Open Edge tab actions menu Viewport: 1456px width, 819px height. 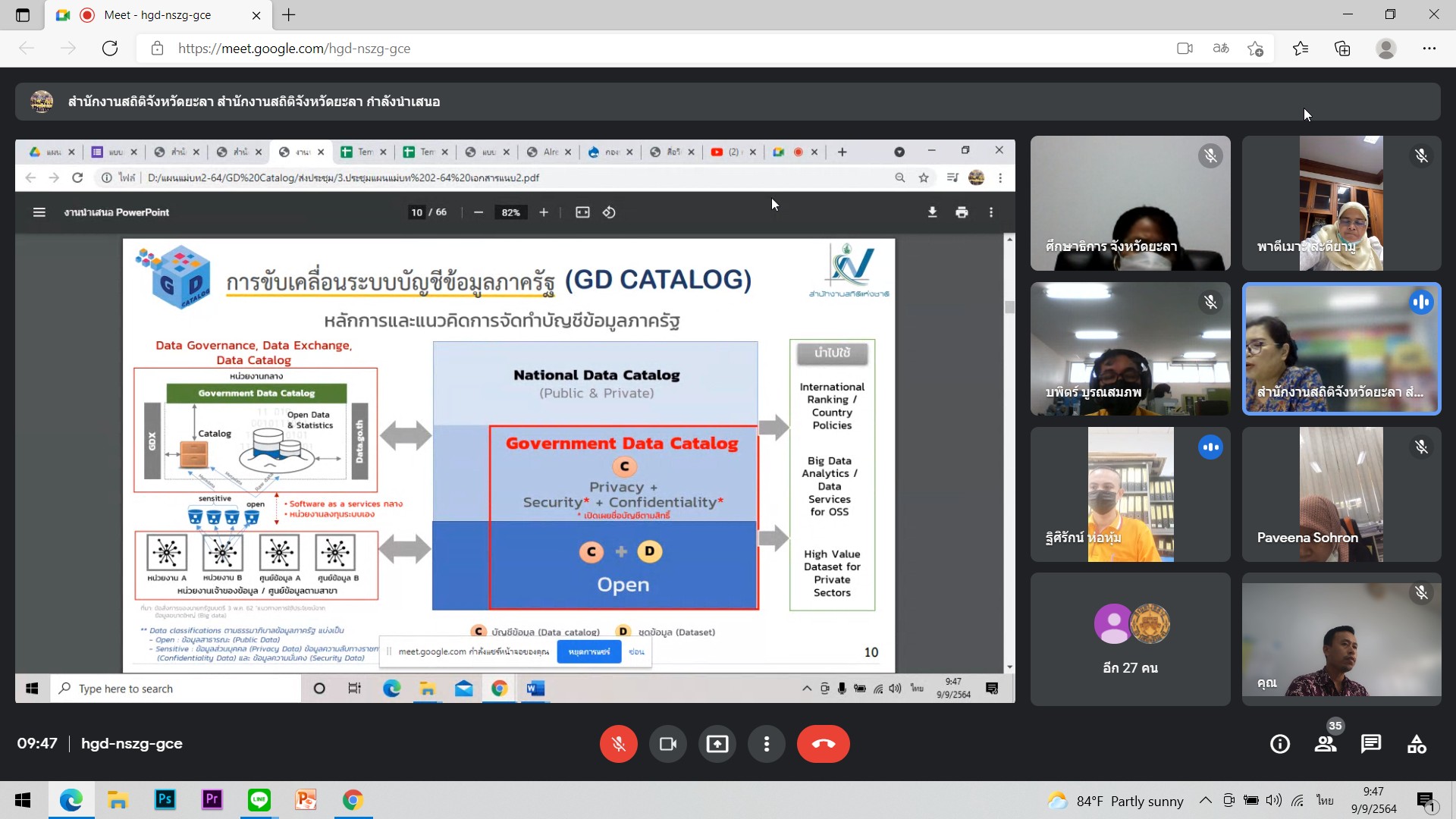23,15
